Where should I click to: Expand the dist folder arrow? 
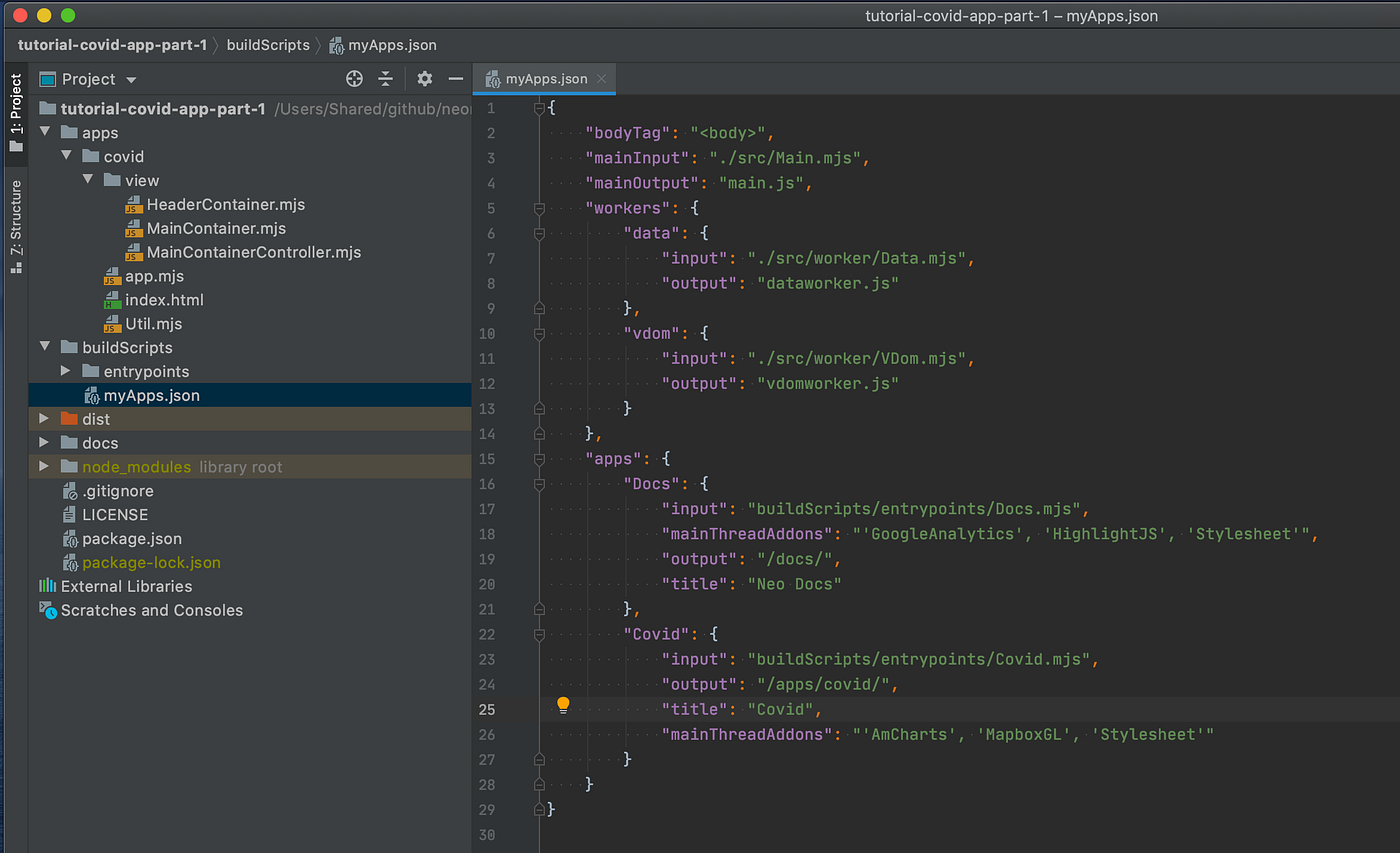[45, 419]
